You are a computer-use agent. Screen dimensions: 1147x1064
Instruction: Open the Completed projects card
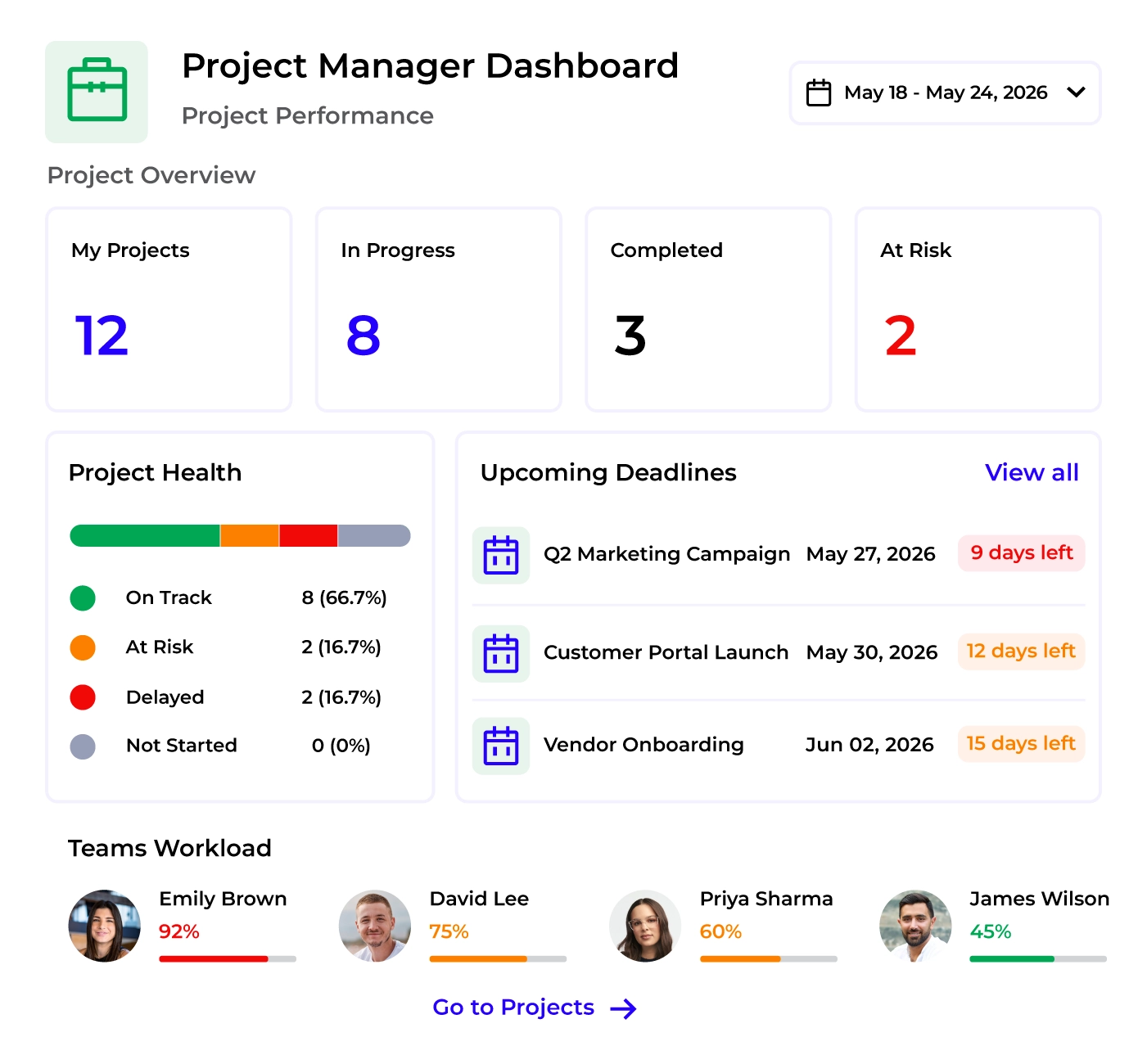coord(708,309)
